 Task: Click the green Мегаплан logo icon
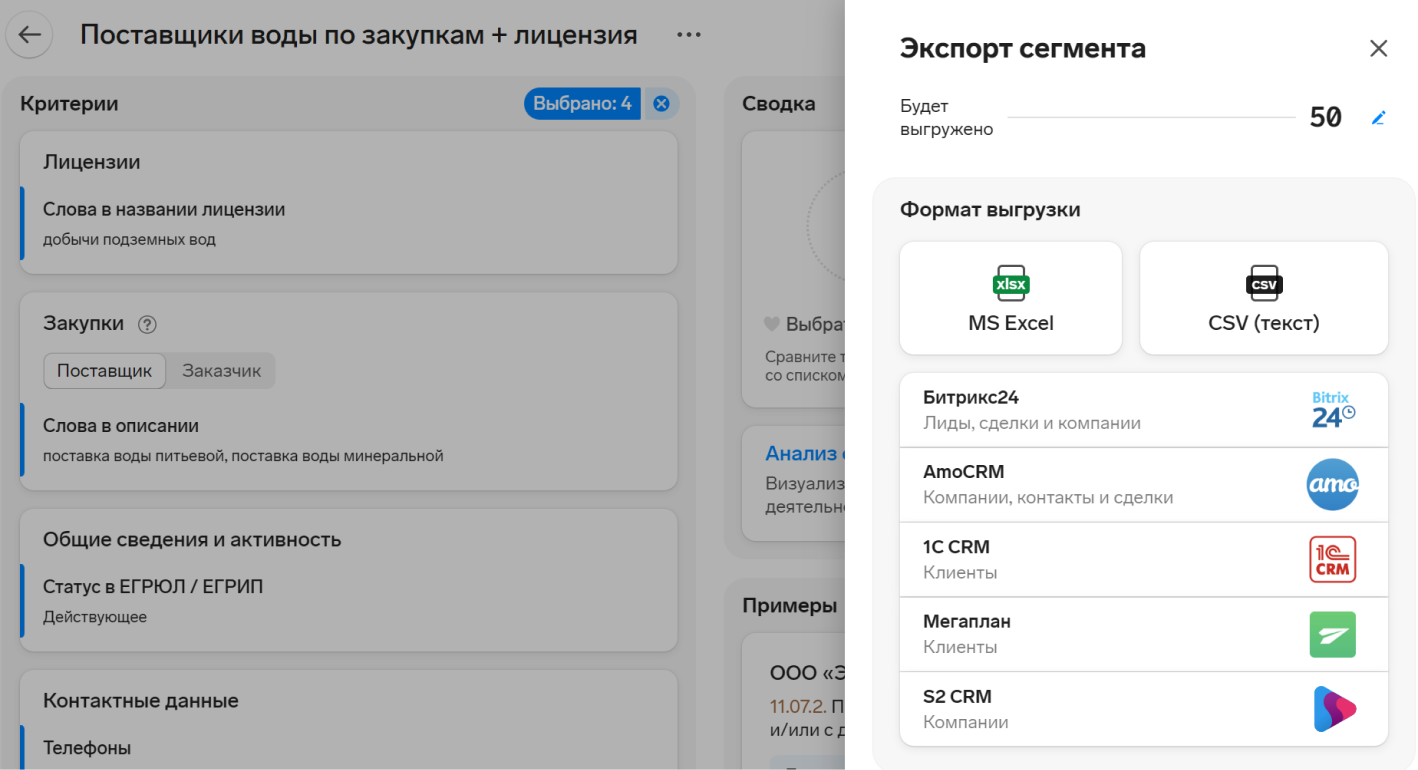click(1333, 634)
